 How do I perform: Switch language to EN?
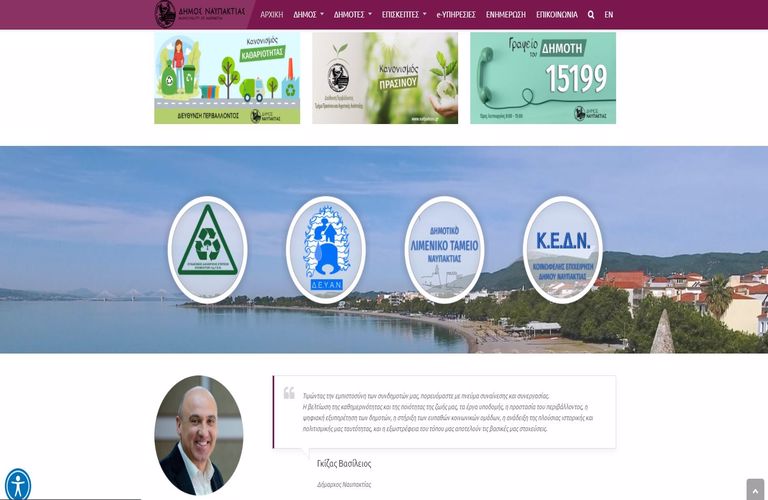click(609, 15)
